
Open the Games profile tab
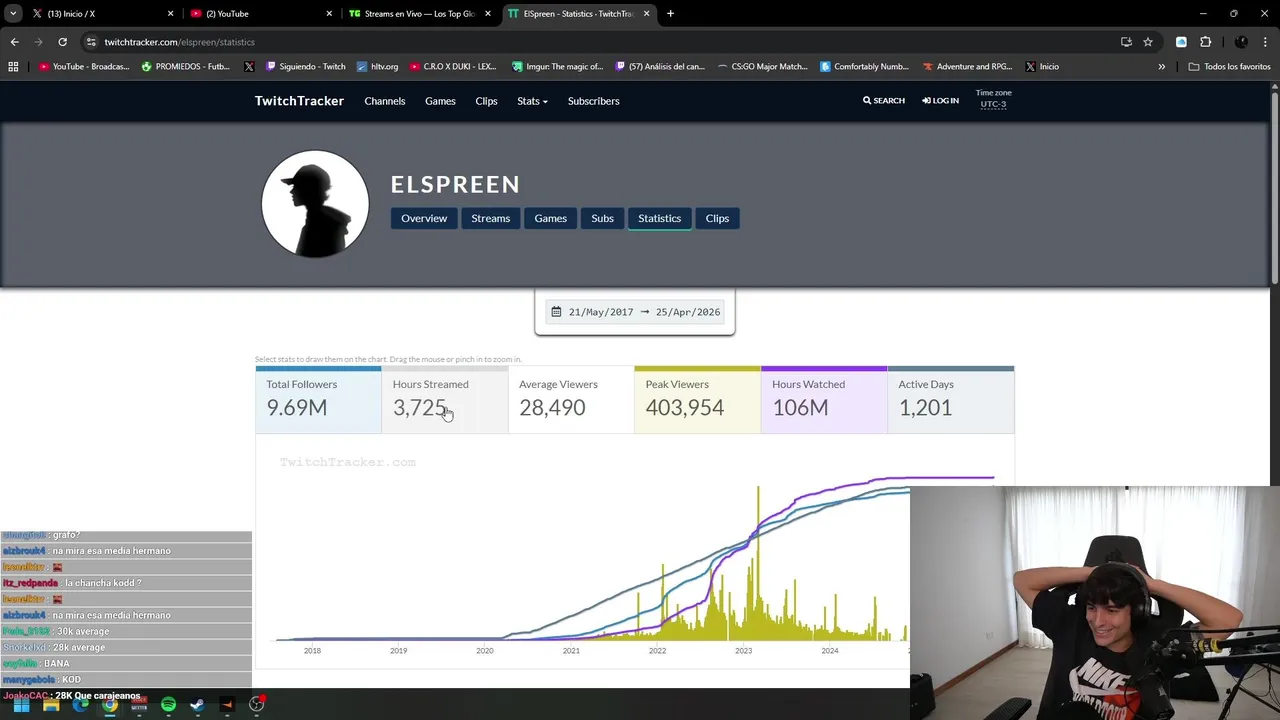point(551,218)
